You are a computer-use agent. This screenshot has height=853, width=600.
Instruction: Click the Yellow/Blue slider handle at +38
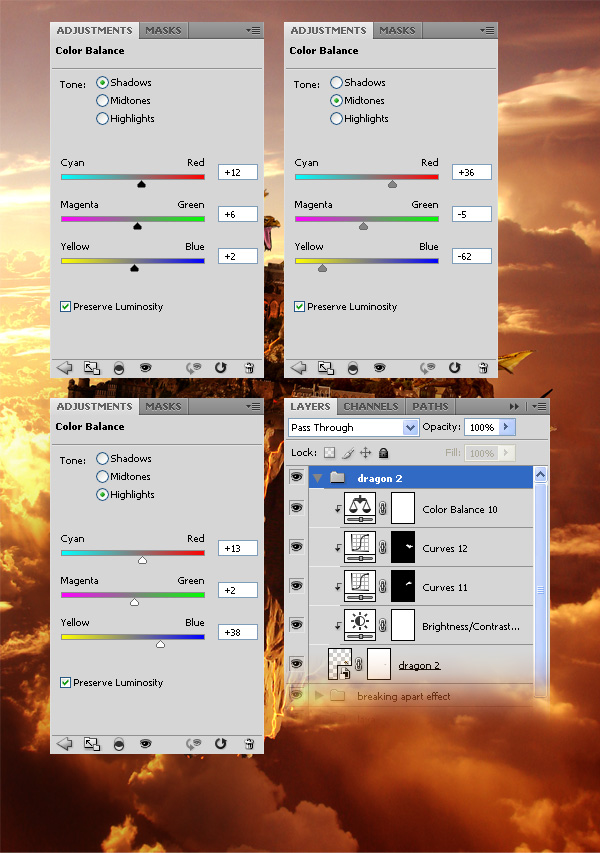[160, 644]
